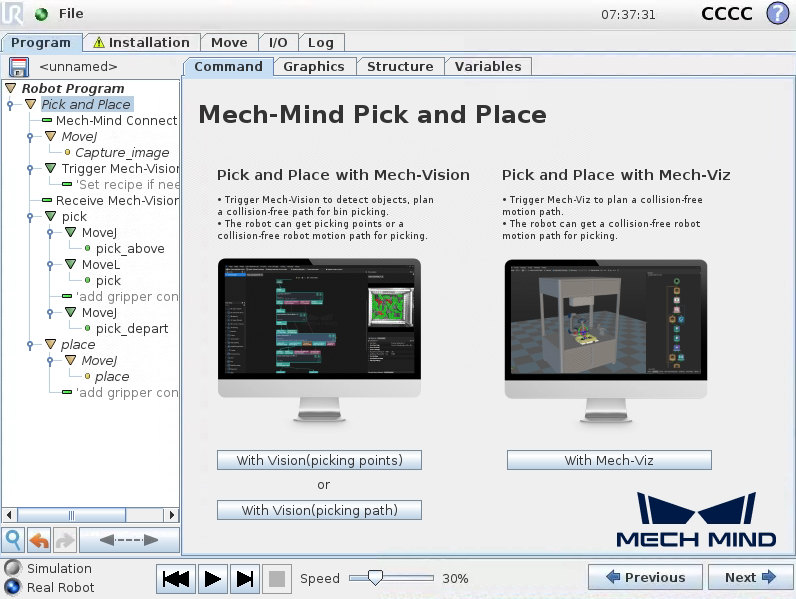Click the save program floppy disk icon
This screenshot has width=796, height=599.
click(18, 67)
